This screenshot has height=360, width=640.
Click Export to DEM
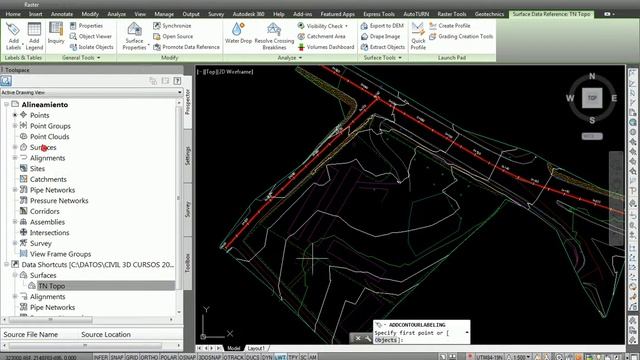[382, 25]
